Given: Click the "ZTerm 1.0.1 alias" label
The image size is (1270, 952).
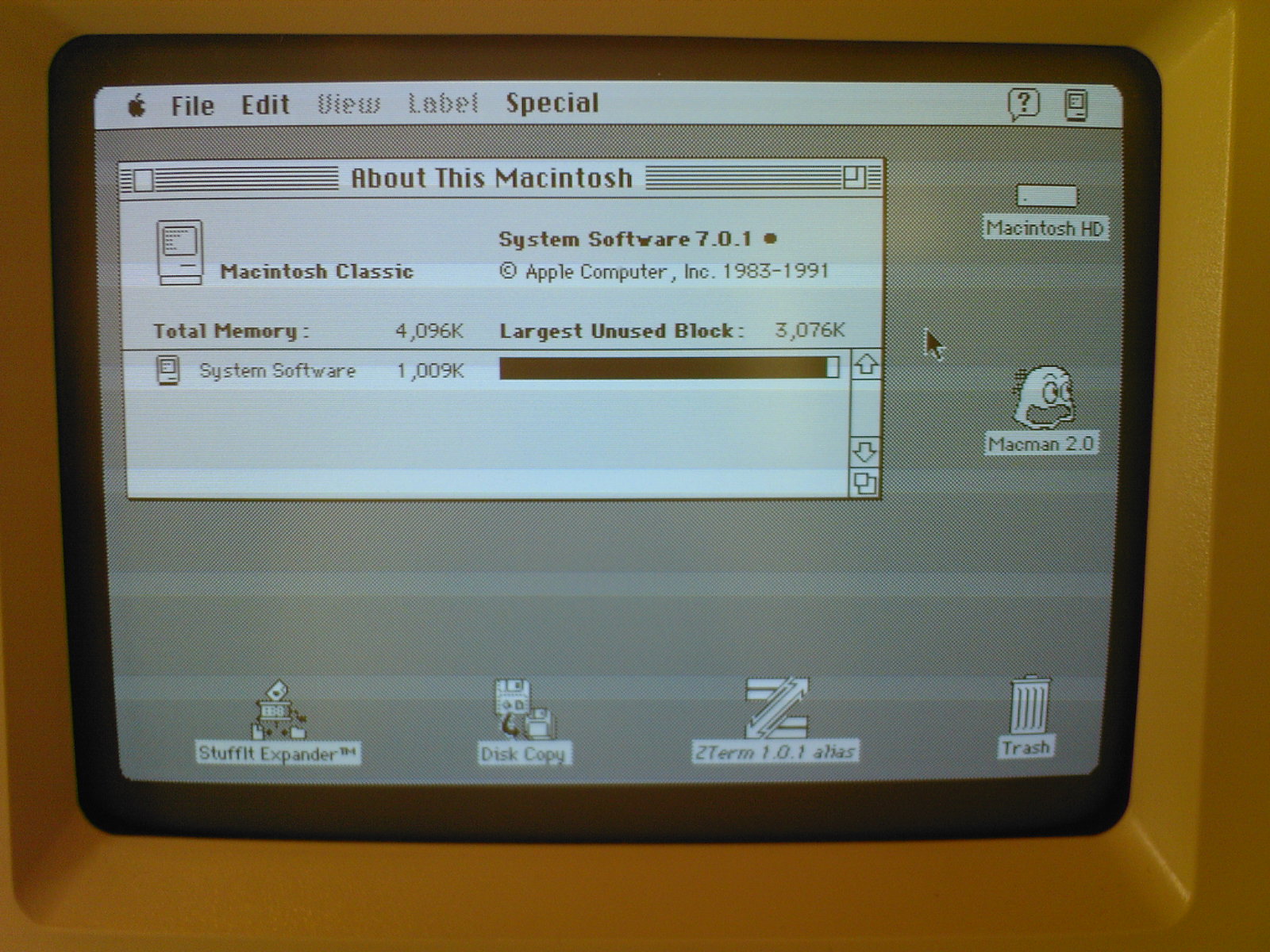Looking at the screenshot, I should 775,750.
